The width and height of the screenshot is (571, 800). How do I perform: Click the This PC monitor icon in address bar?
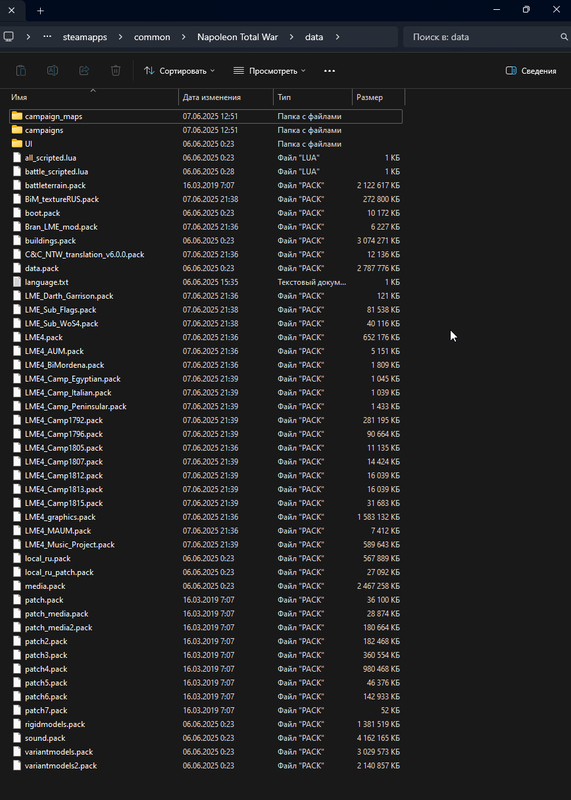click(x=8, y=37)
